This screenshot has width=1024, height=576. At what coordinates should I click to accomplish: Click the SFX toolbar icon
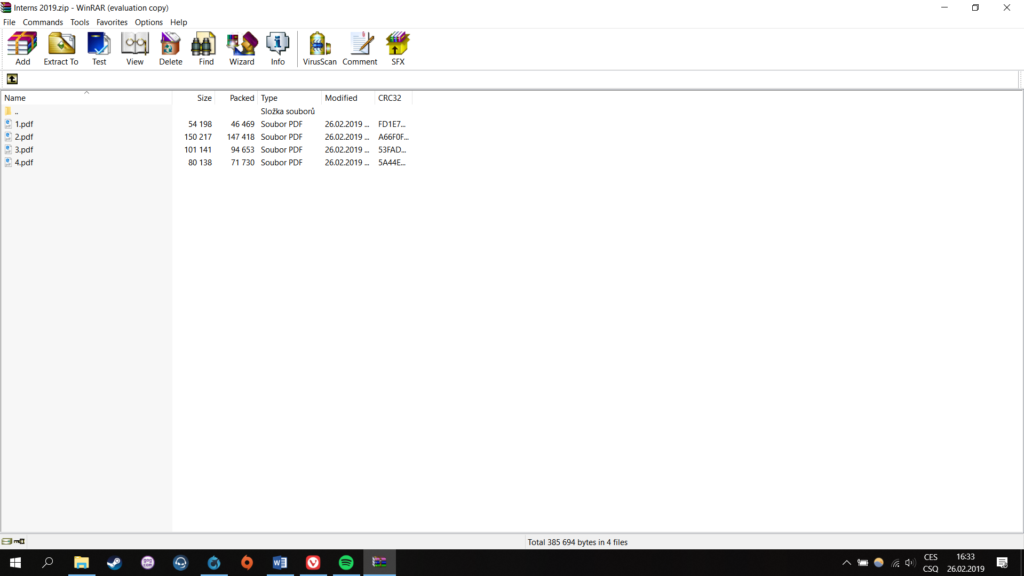click(x=398, y=49)
